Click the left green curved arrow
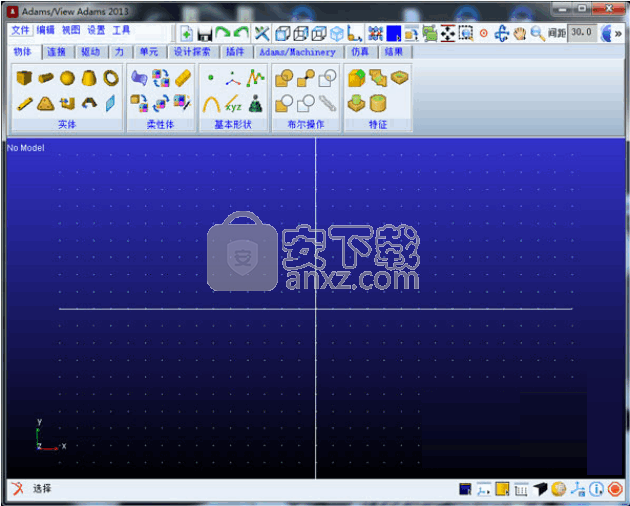 tap(223, 33)
